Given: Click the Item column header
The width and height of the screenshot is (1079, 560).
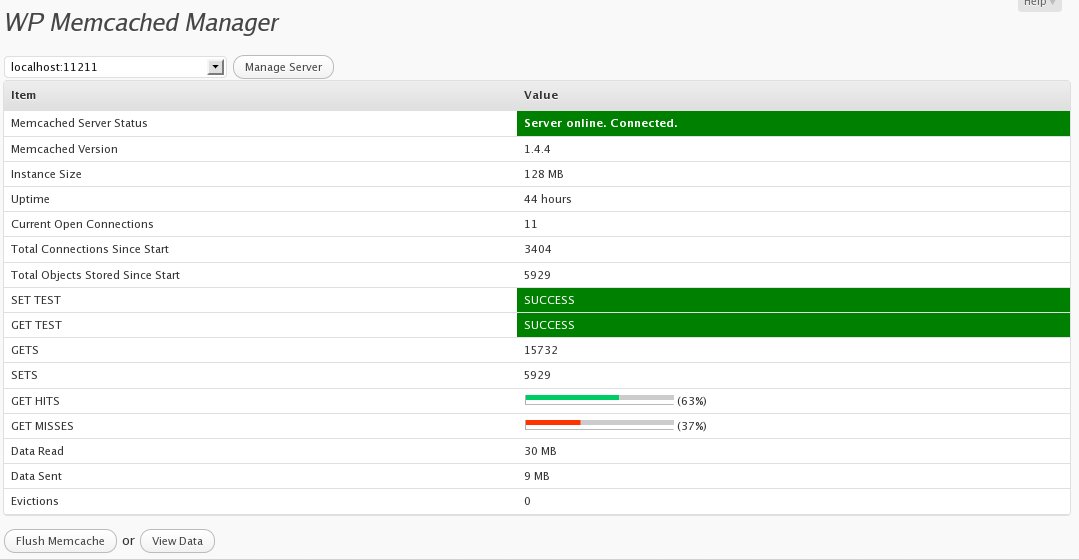Looking at the screenshot, I should [23, 95].
